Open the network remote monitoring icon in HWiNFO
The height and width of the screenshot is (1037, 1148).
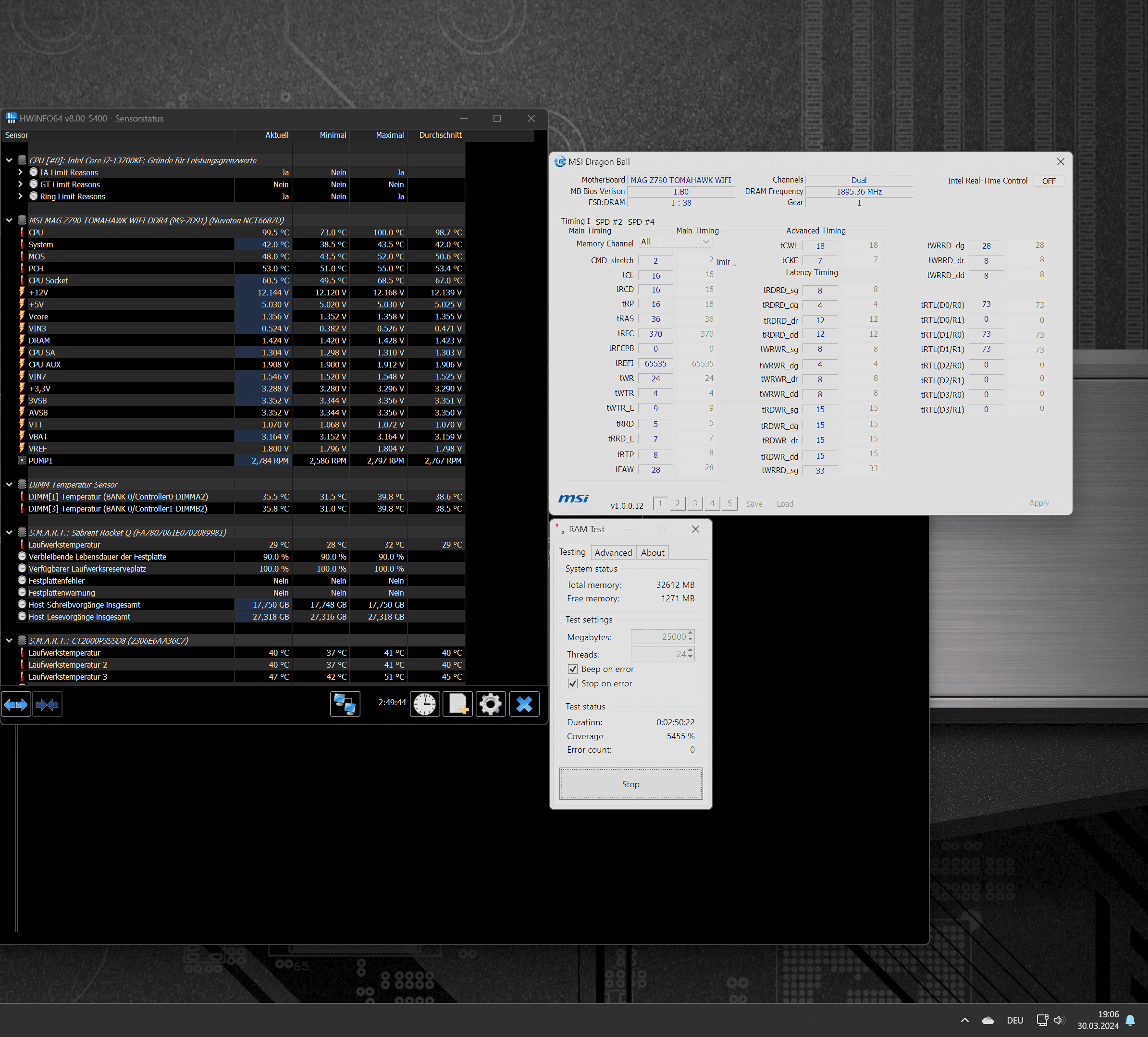pos(345,704)
